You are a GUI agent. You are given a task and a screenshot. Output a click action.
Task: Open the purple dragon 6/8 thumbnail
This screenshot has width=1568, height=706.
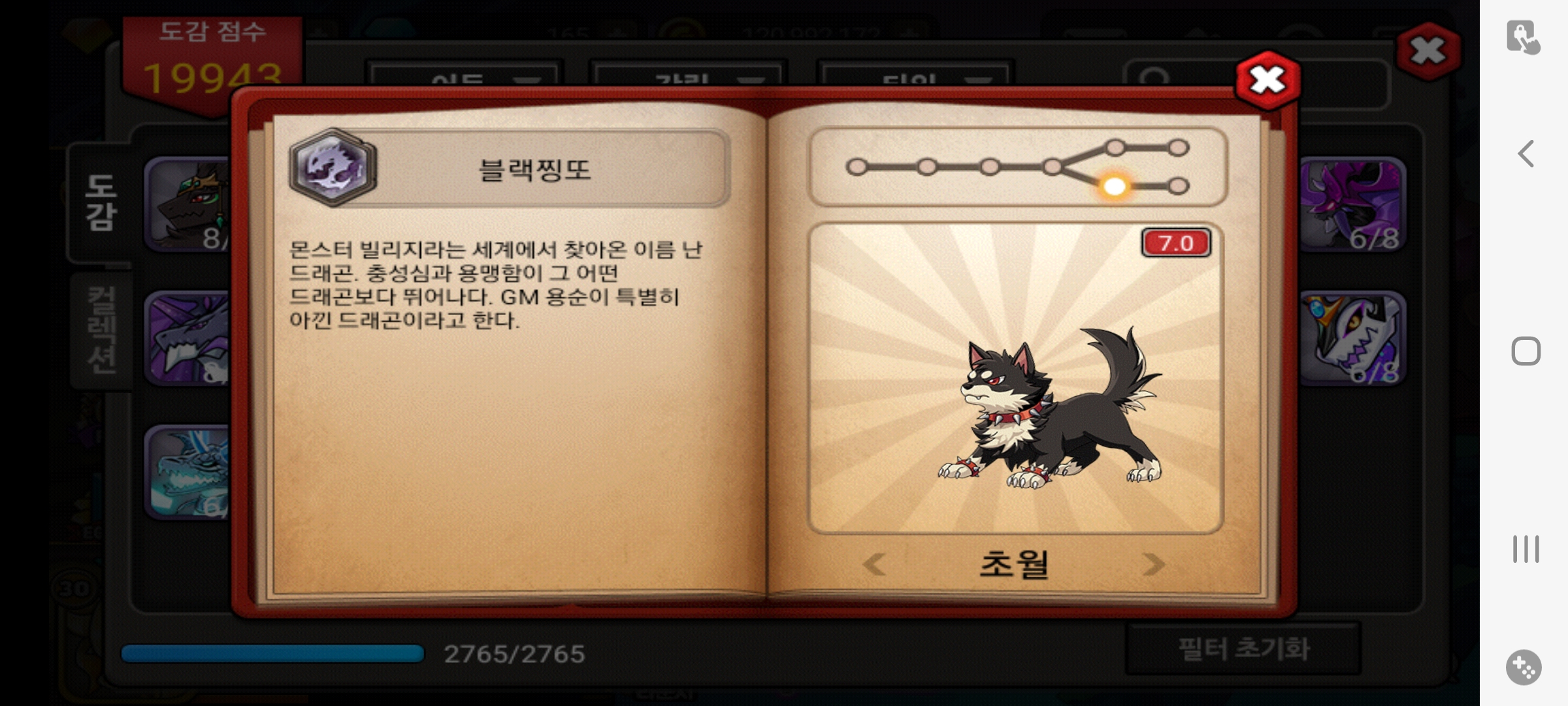tap(1351, 205)
